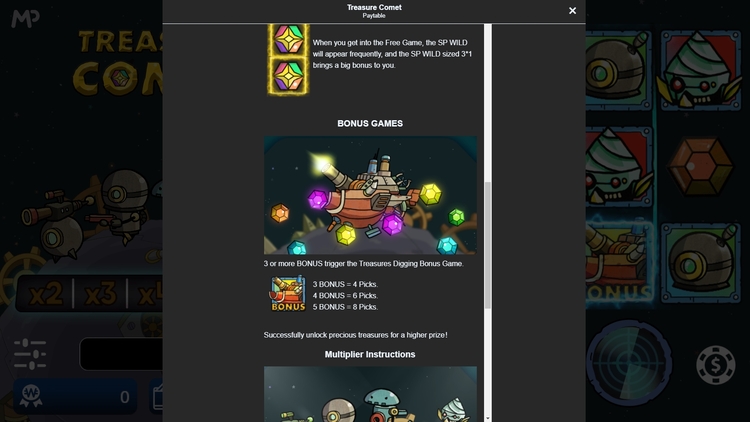Screen dimensions: 750x422
Task: Click the radar spin button
Action: coord(629,363)
